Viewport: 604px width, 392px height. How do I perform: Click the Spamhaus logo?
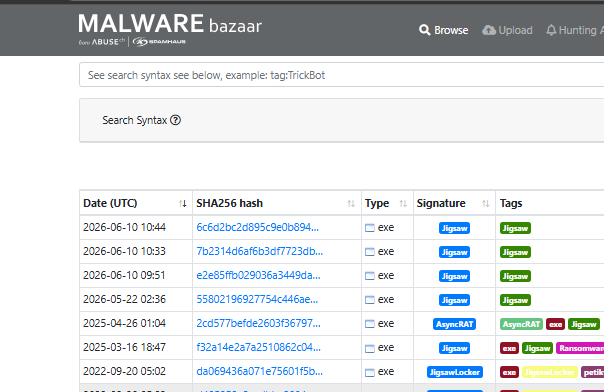(x=159, y=42)
